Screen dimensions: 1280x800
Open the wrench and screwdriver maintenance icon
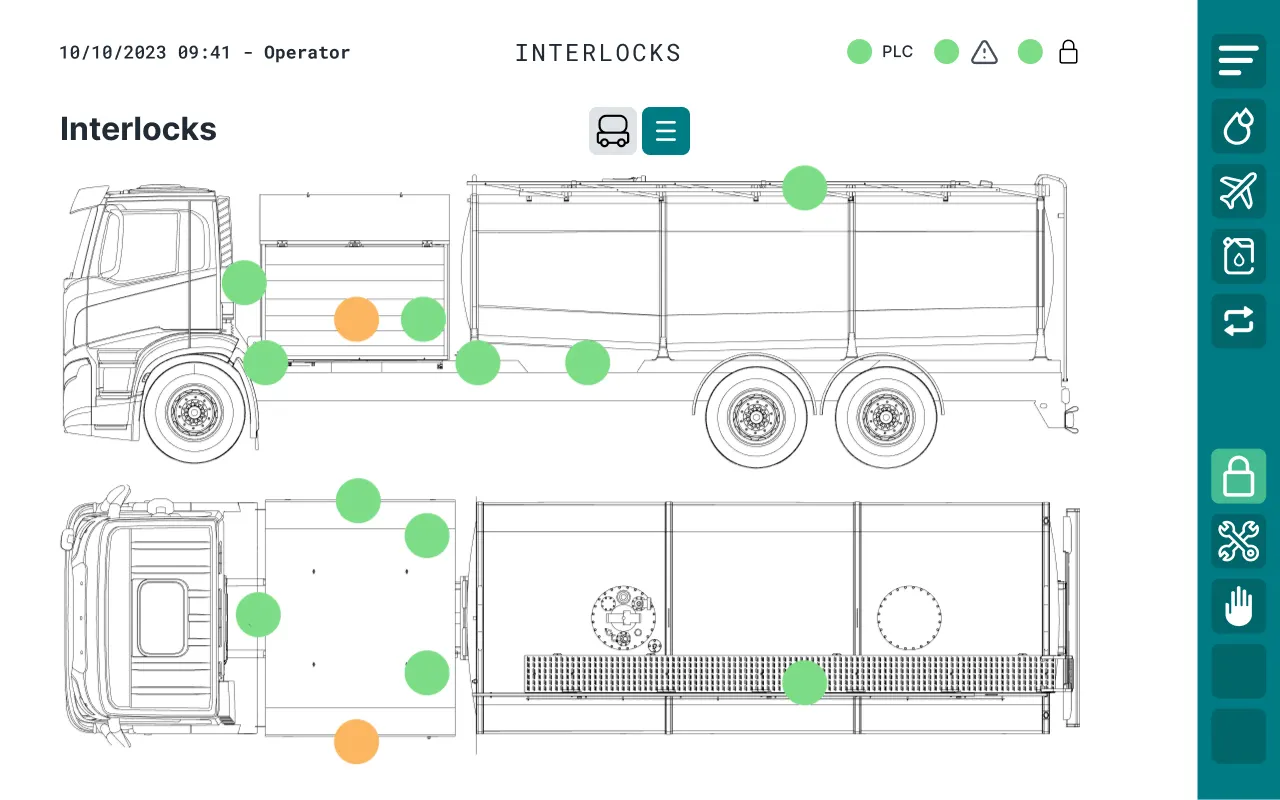[1238, 541]
